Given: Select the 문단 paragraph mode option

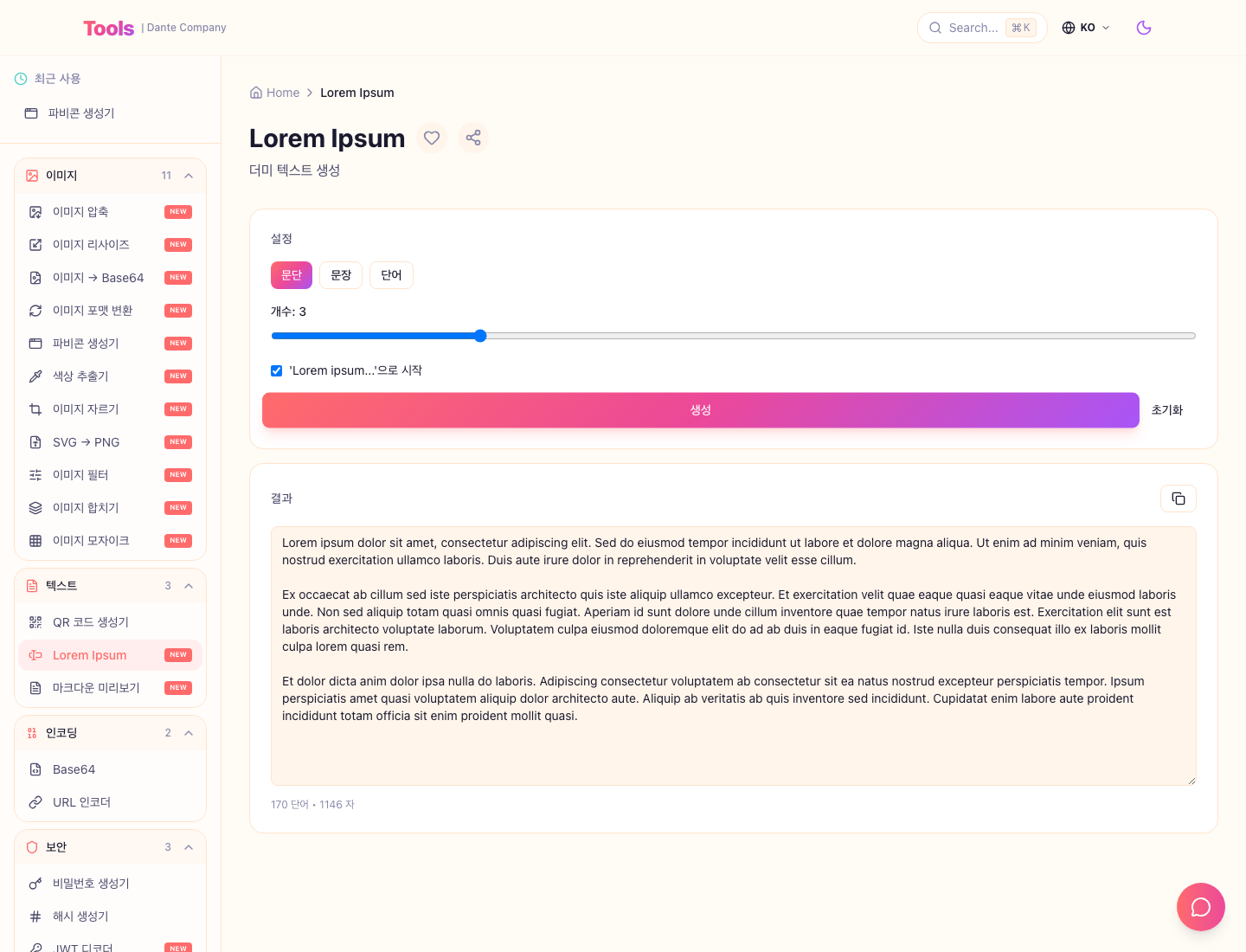Looking at the screenshot, I should [x=292, y=275].
